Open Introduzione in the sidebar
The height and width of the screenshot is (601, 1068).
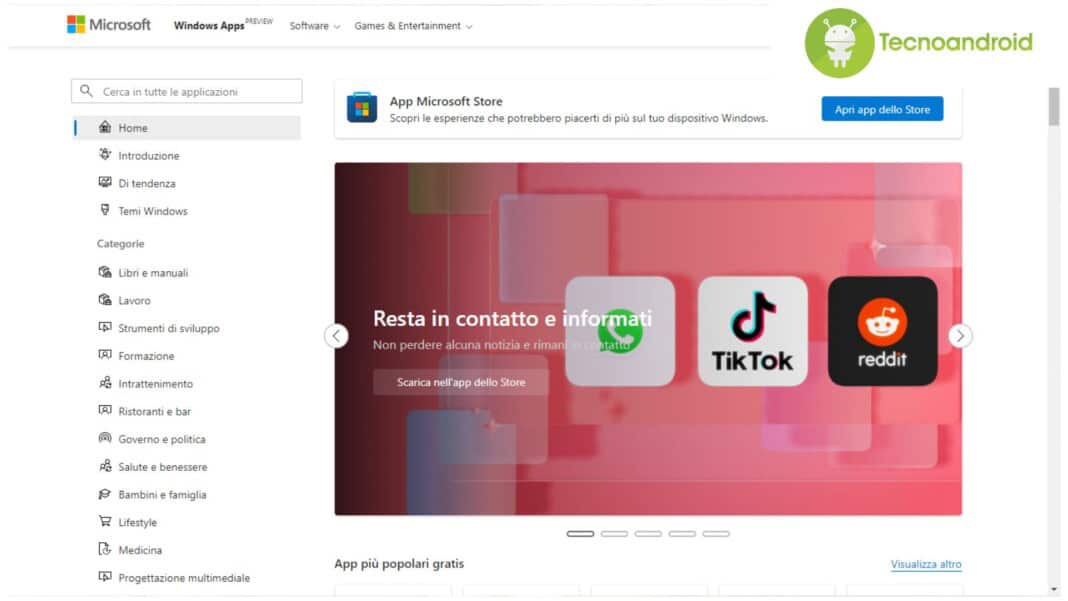tap(148, 155)
